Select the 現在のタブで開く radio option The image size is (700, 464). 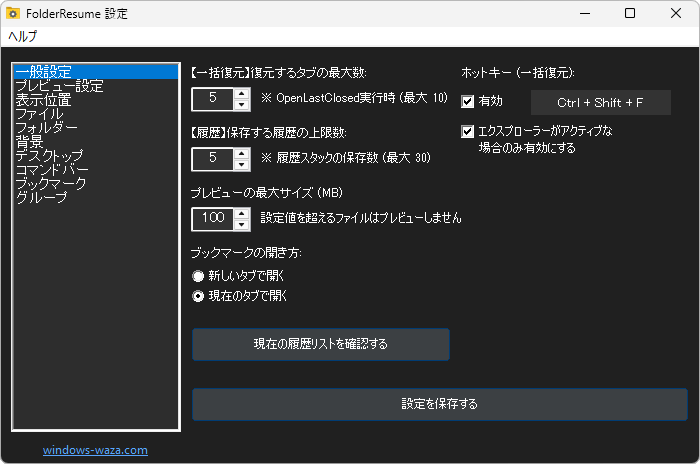198,297
